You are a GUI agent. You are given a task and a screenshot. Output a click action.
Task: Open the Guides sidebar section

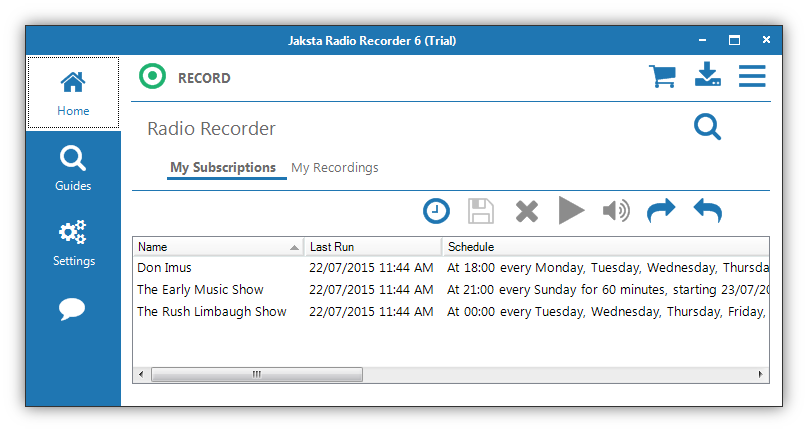(73, 169)
